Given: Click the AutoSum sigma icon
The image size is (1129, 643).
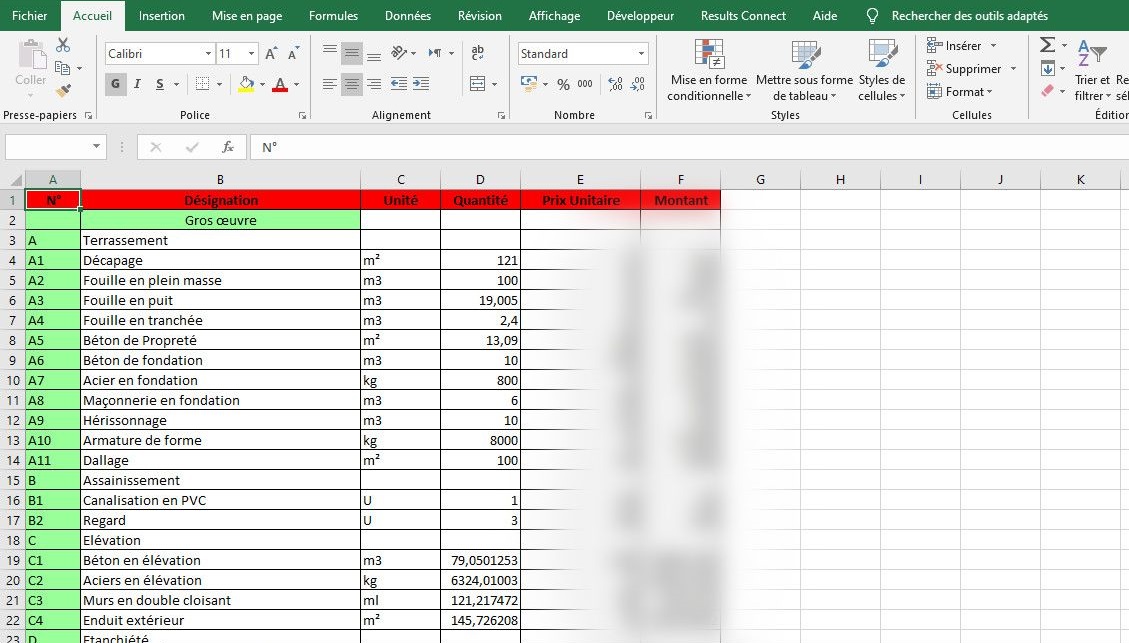Looking at the screenshot, I should (1048, 45).
